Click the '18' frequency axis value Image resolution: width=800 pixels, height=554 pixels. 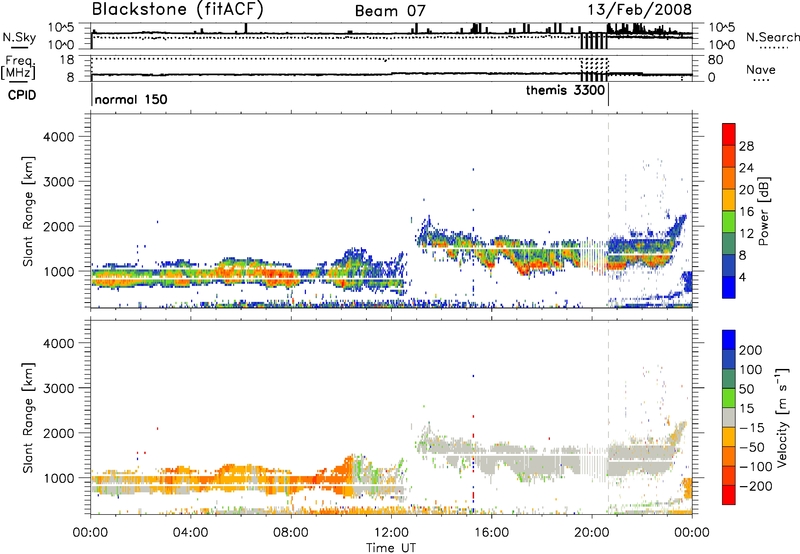[x=67, y=60]
